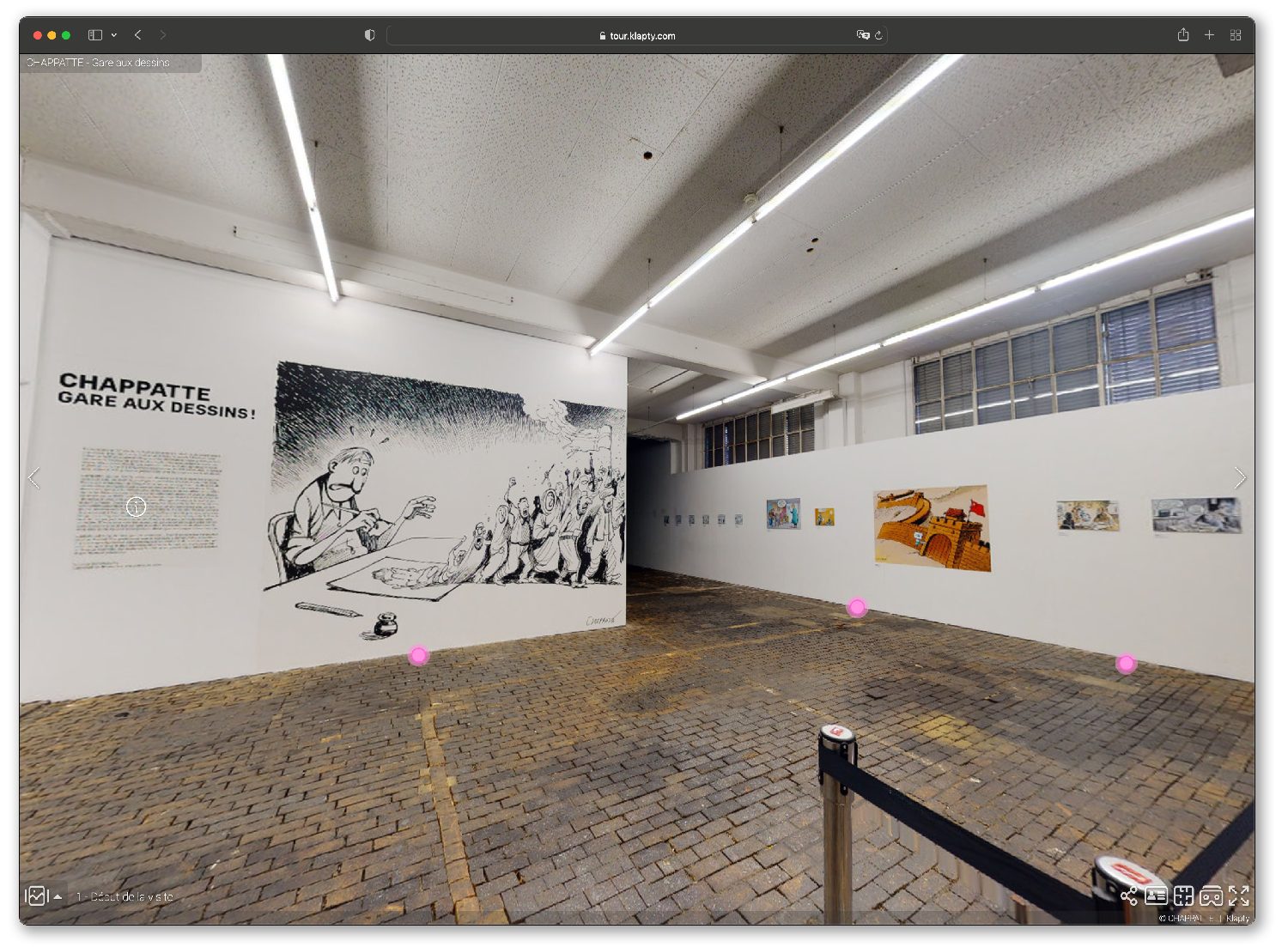The width and height of the screenshot is (1288, 947).
Task: Open the contact card info icon
Action: pyautogui.click(x=1156, y=896)
